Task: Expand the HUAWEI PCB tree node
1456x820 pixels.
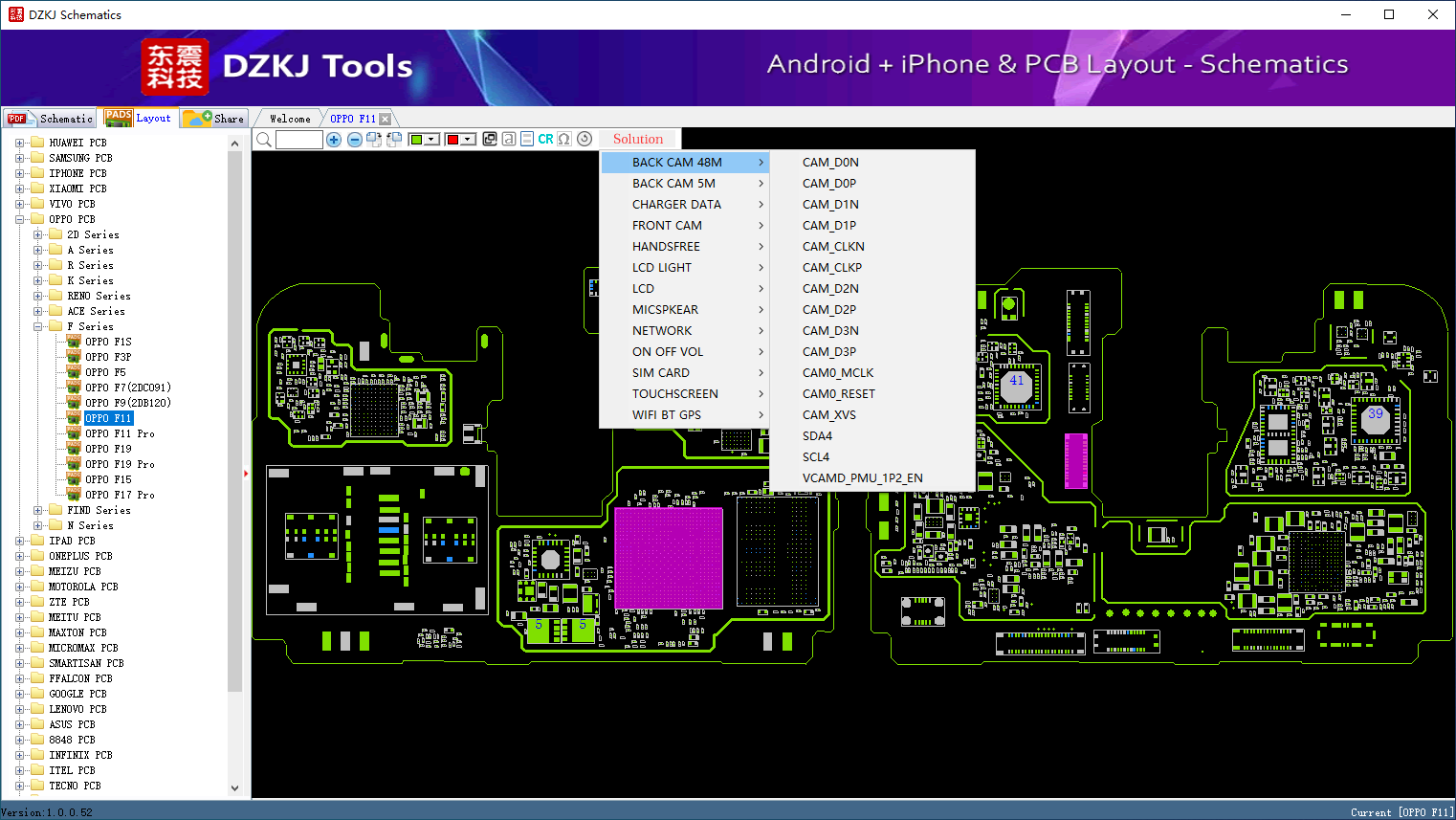Action: (19, 143)
